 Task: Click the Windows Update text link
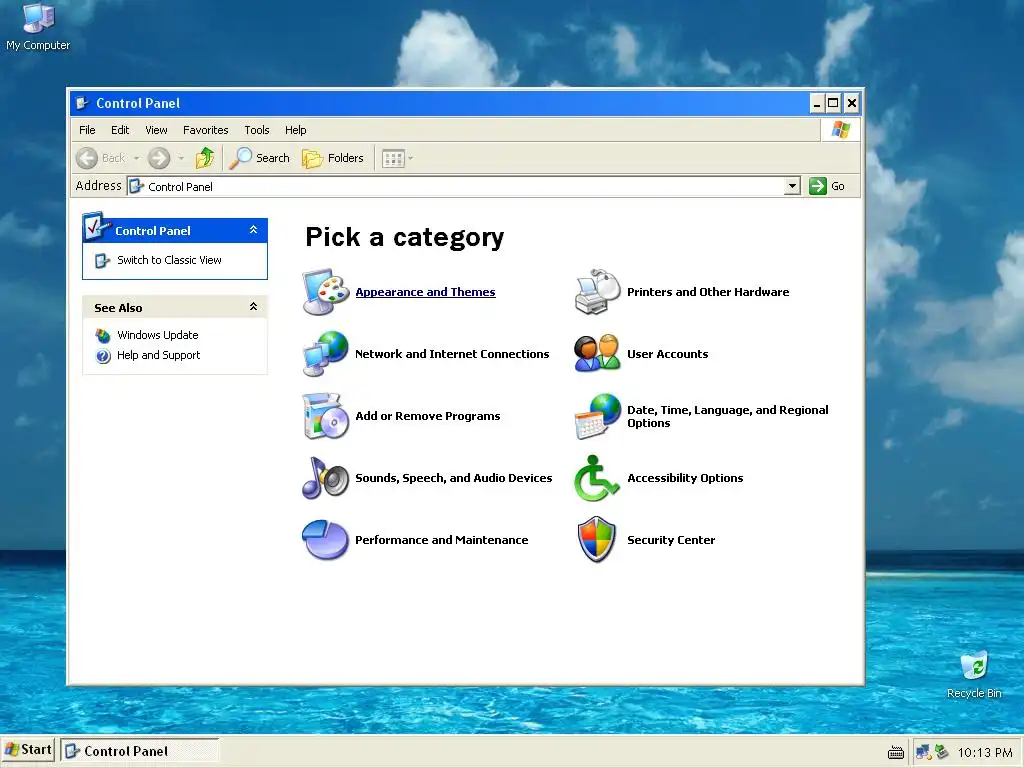157,335
